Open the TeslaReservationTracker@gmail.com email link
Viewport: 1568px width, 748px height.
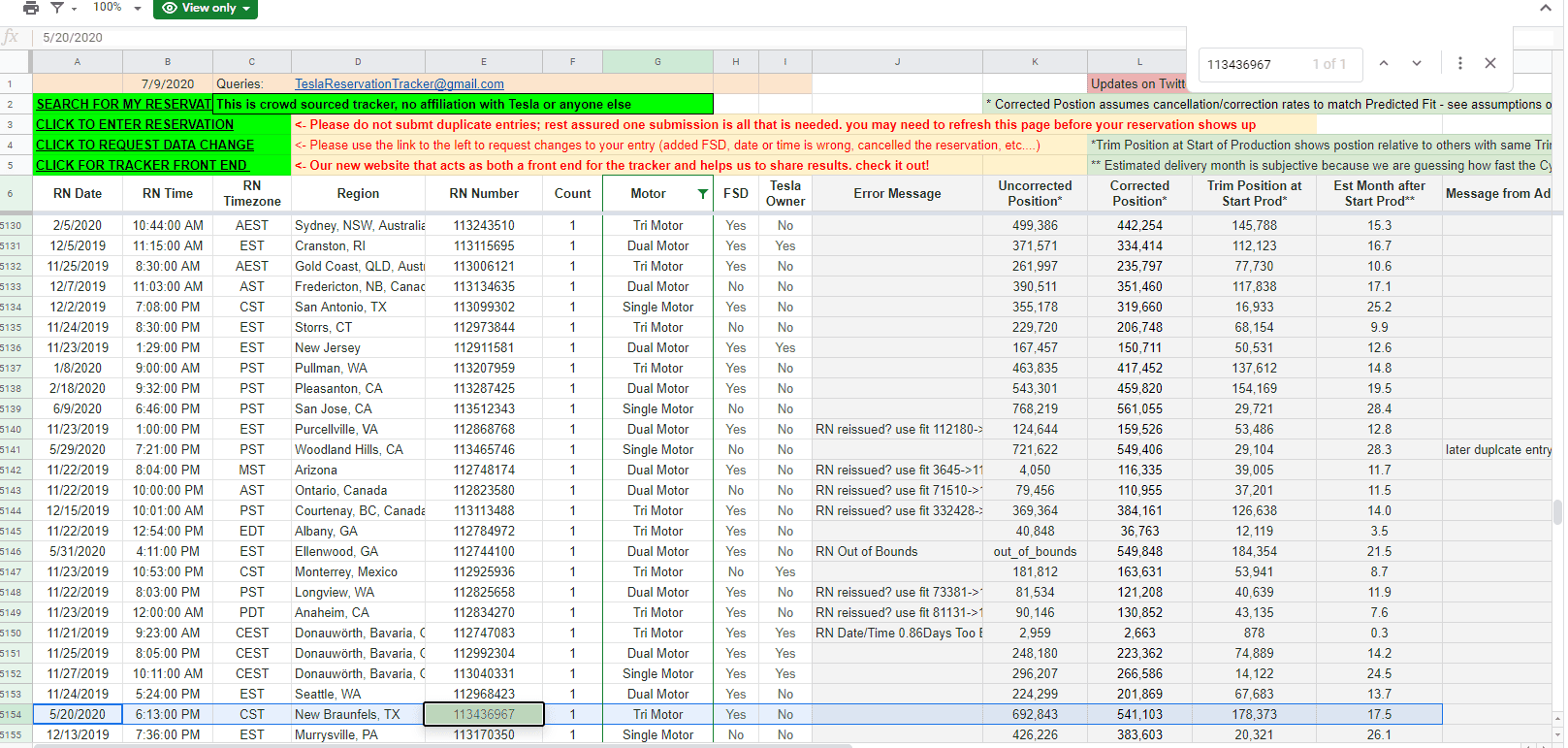coord(400,84)
